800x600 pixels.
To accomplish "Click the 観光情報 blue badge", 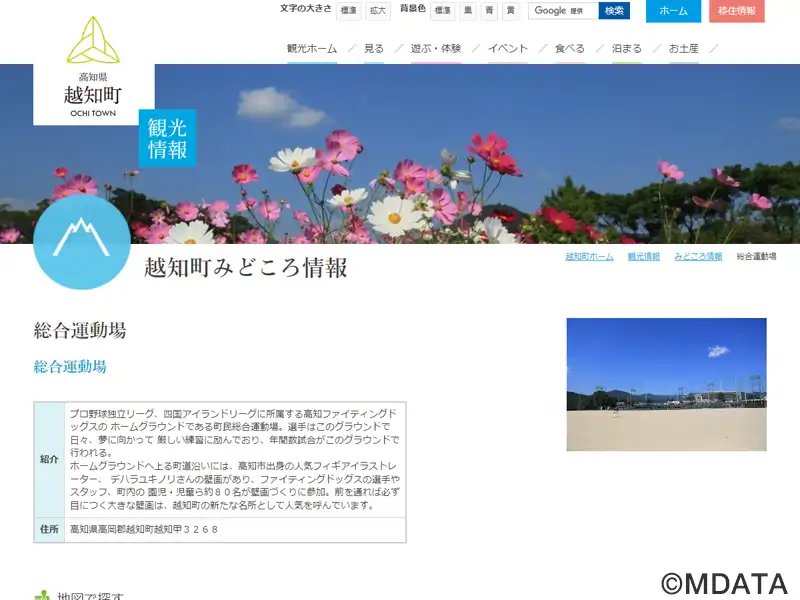I will [167, 138].
